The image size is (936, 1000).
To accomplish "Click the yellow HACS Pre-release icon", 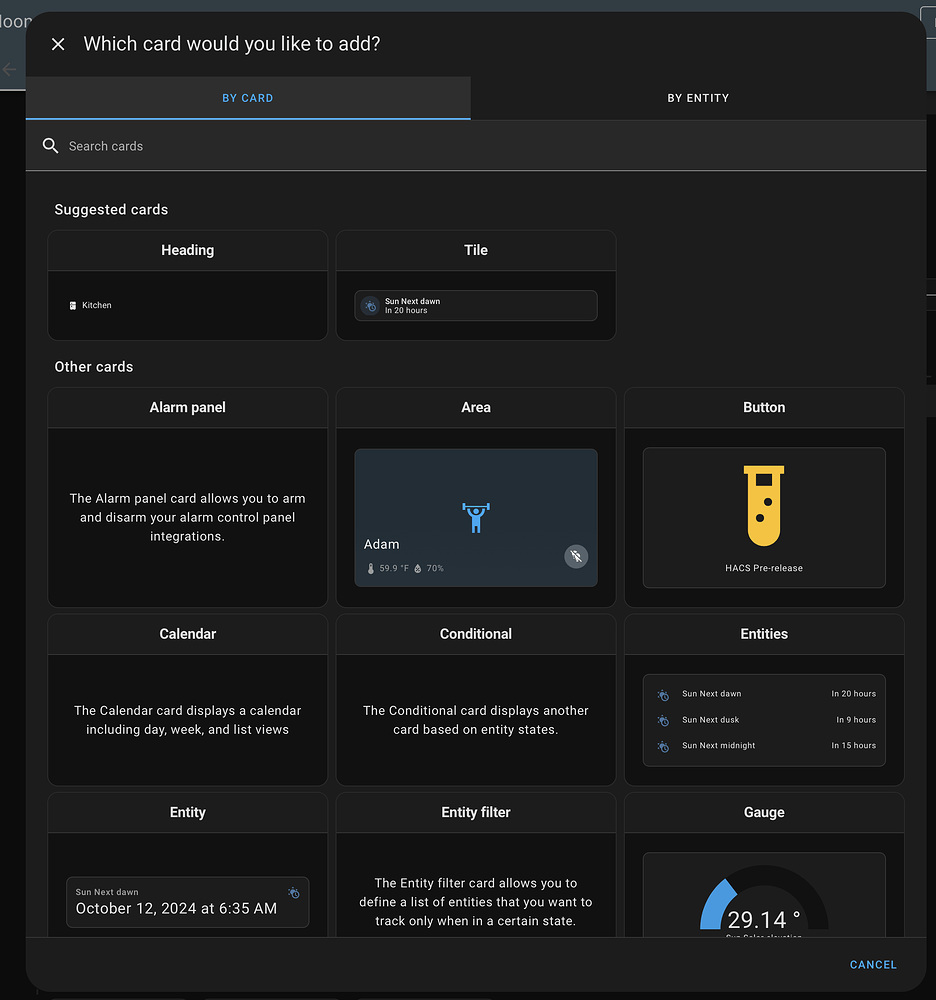I will 763,505.
